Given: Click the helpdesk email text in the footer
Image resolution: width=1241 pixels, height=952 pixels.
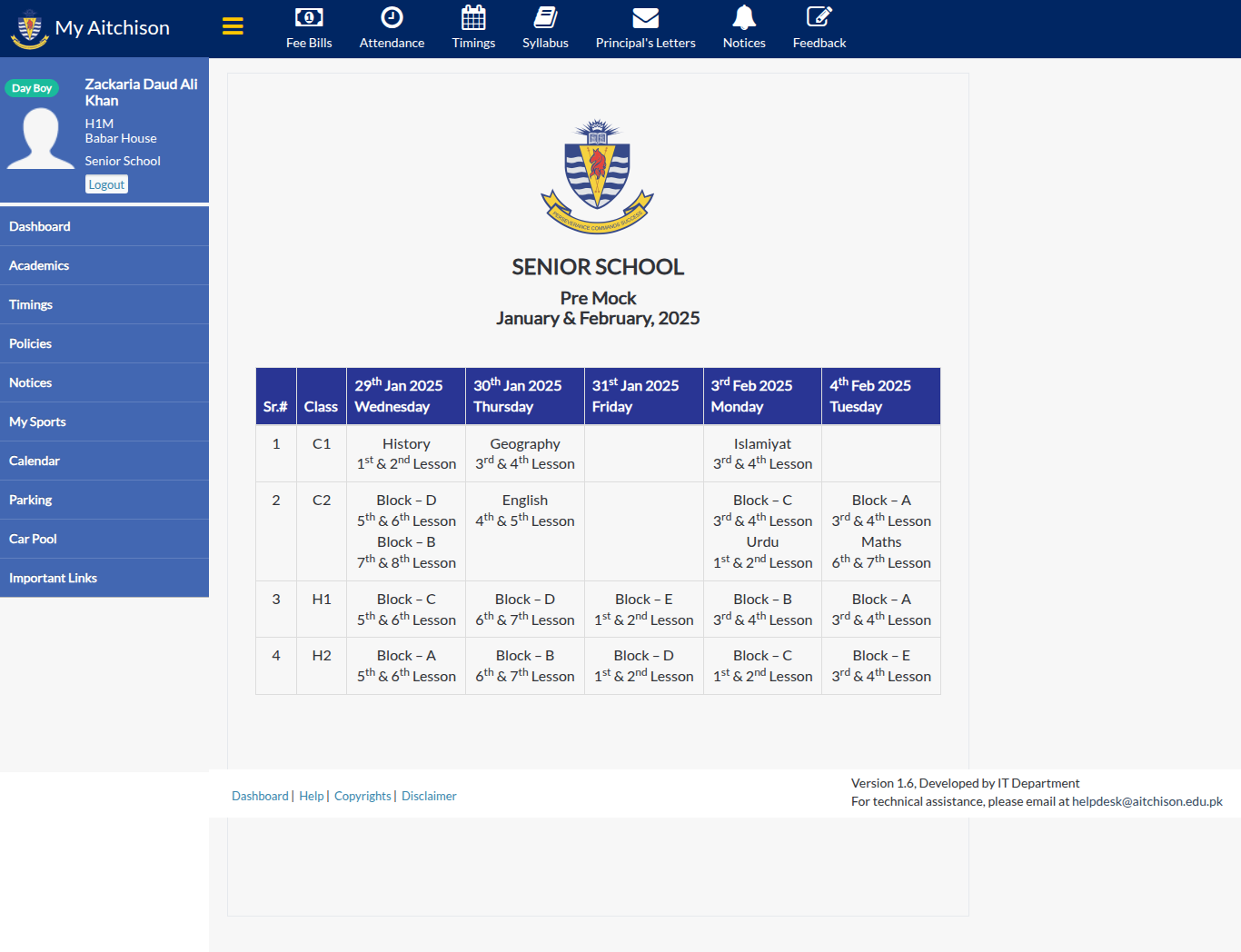Looking at the screenshot, I should [1147, 801].
